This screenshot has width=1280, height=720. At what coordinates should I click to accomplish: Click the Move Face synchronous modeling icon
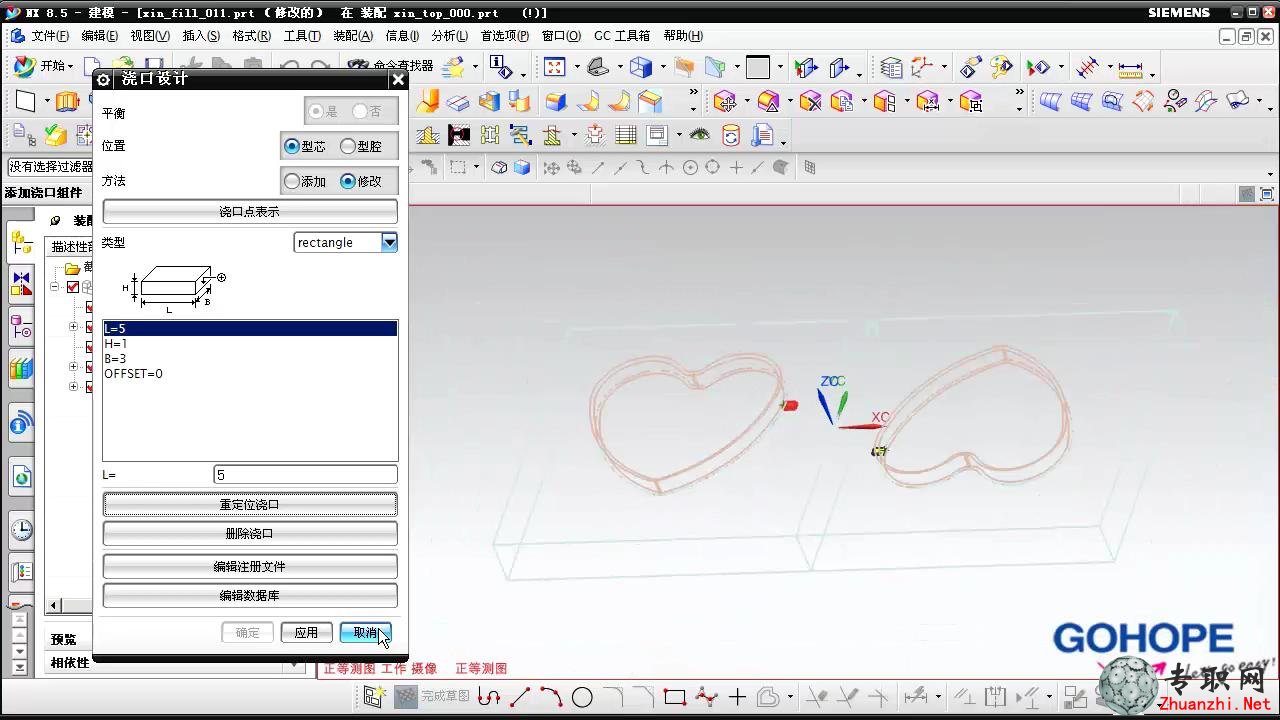[725, 101]
